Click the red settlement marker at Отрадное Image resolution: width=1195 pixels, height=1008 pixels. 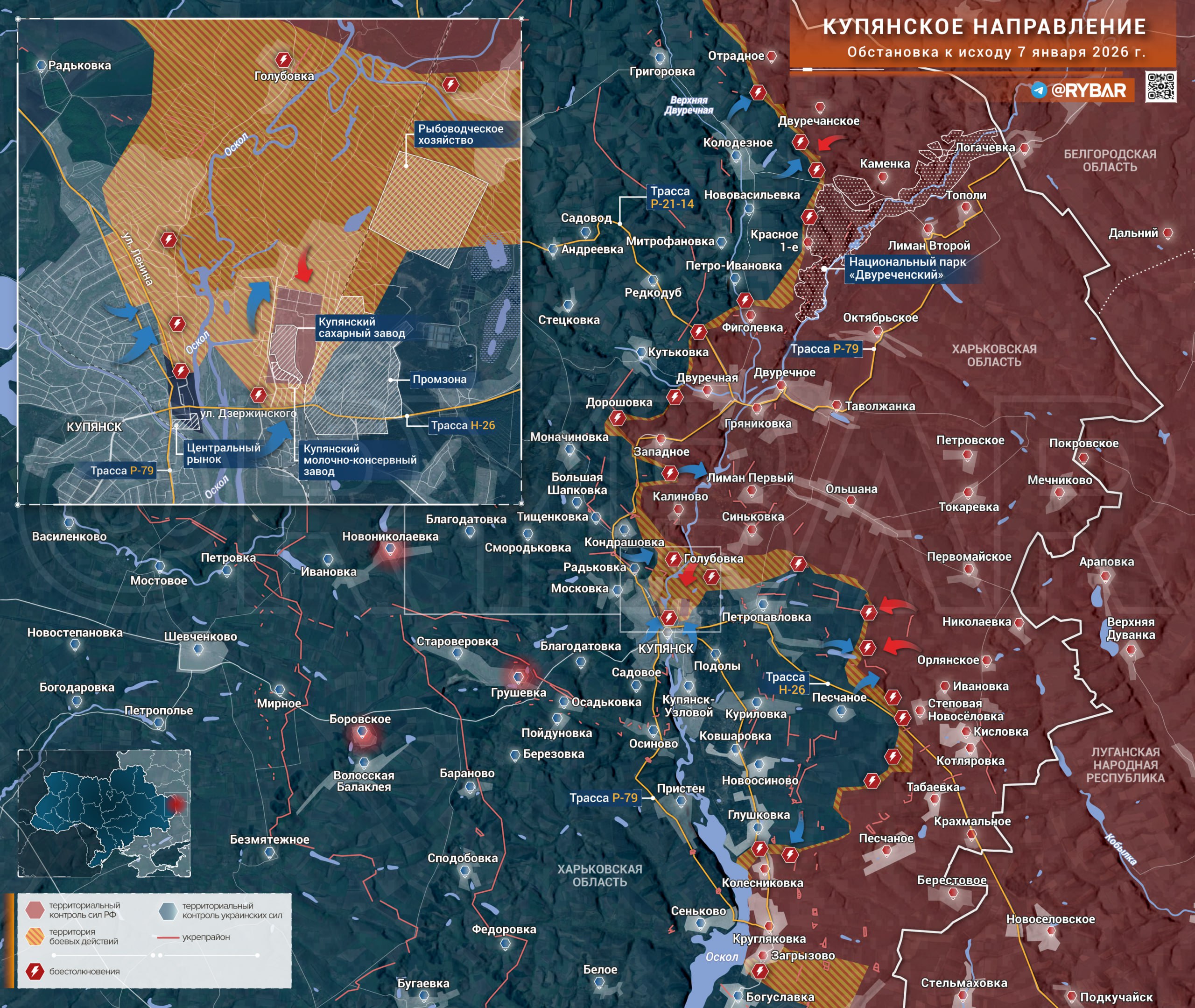(x=772, y=56)
